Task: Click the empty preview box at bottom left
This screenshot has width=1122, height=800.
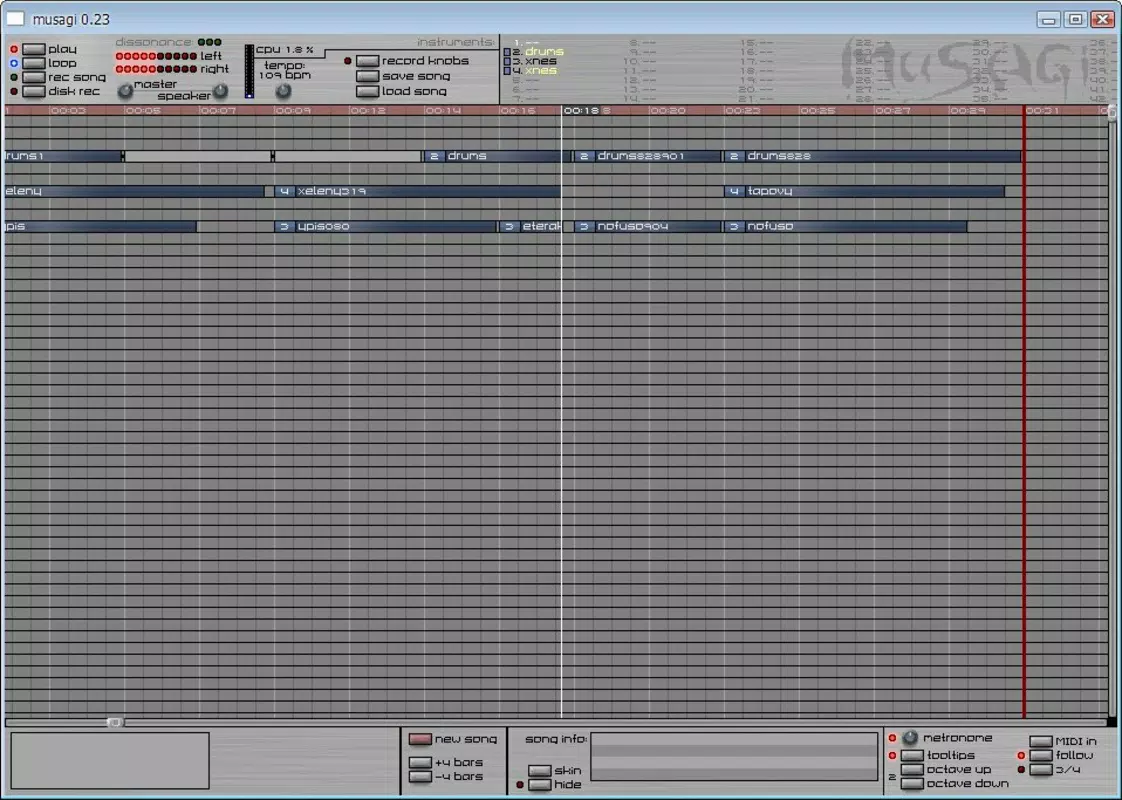Action: tap(109, 760)
